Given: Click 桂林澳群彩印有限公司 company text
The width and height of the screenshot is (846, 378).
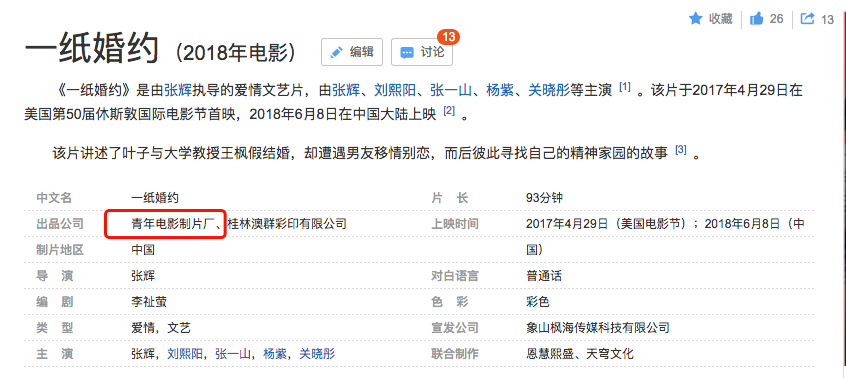Looking at the screenshot, I should coord(287,224).
